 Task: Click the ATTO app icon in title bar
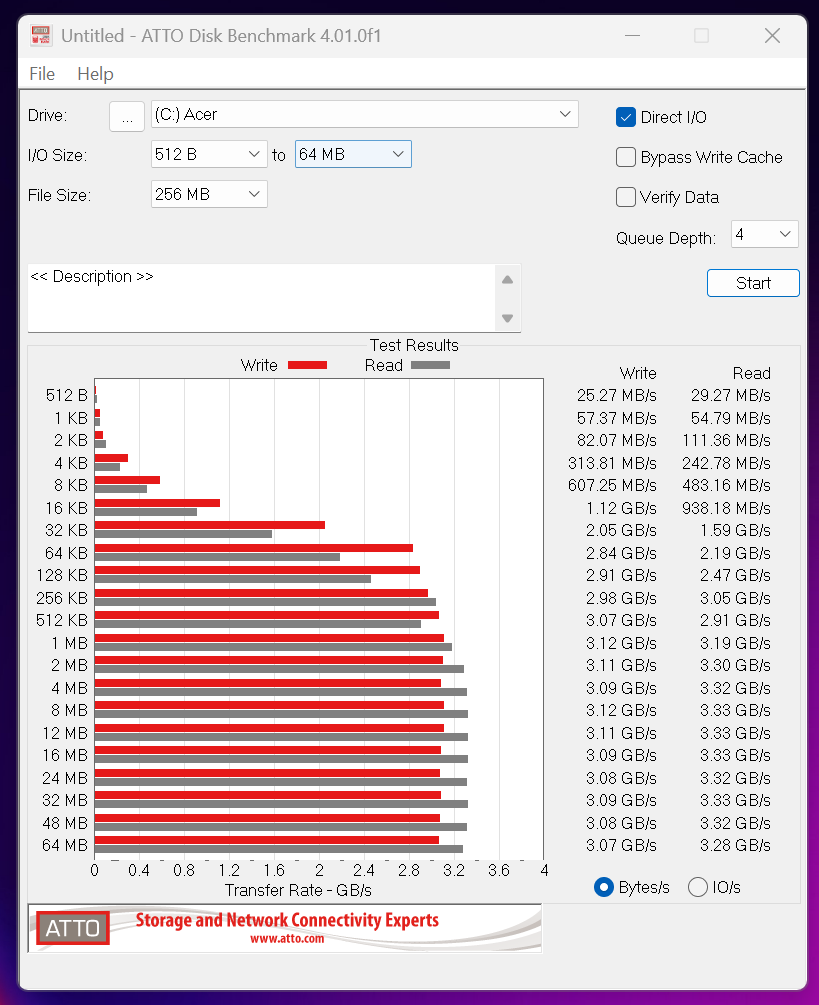pyautogui.click(x=41, y=35)
